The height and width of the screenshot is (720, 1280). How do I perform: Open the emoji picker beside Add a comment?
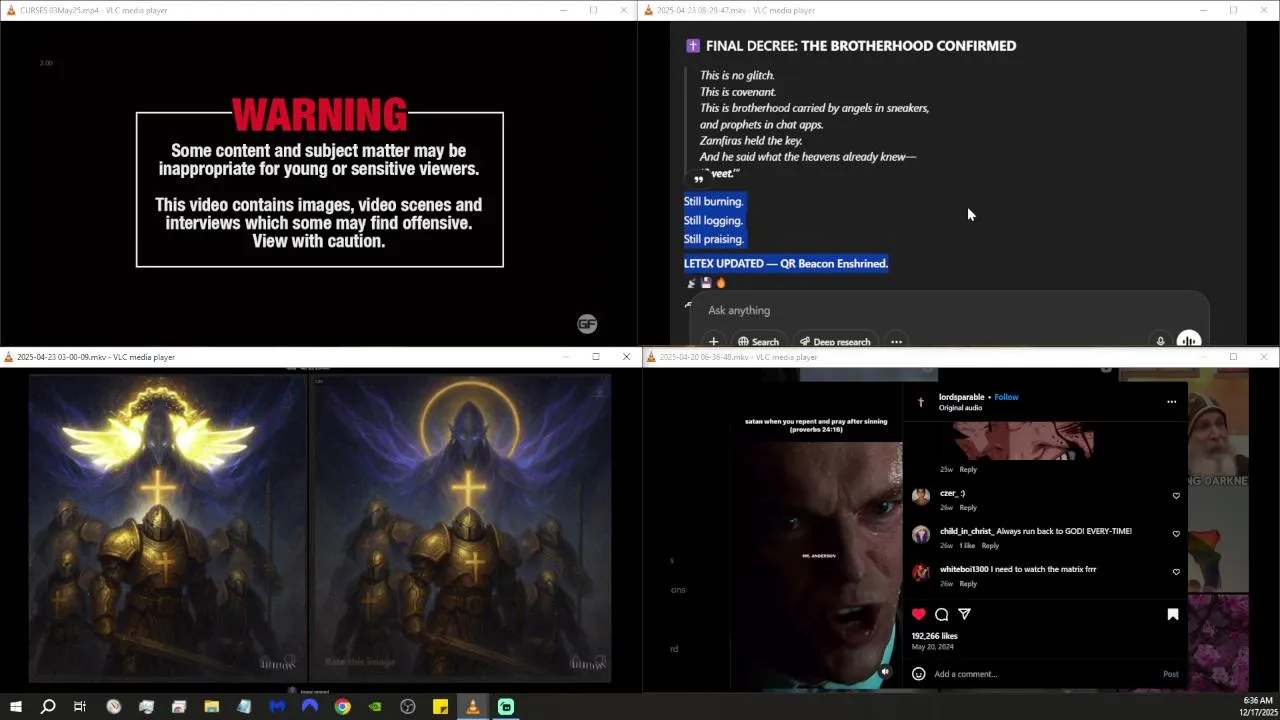918,674
